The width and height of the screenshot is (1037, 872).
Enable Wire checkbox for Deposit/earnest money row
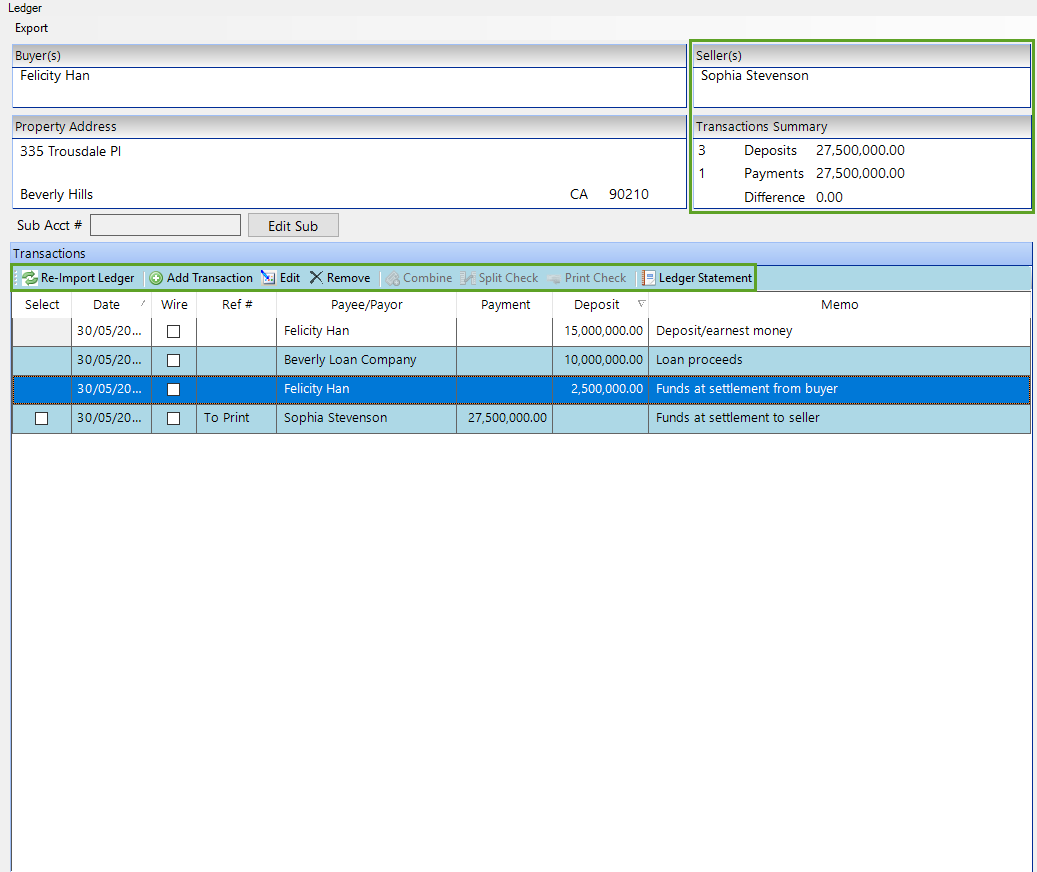[174, 331]
